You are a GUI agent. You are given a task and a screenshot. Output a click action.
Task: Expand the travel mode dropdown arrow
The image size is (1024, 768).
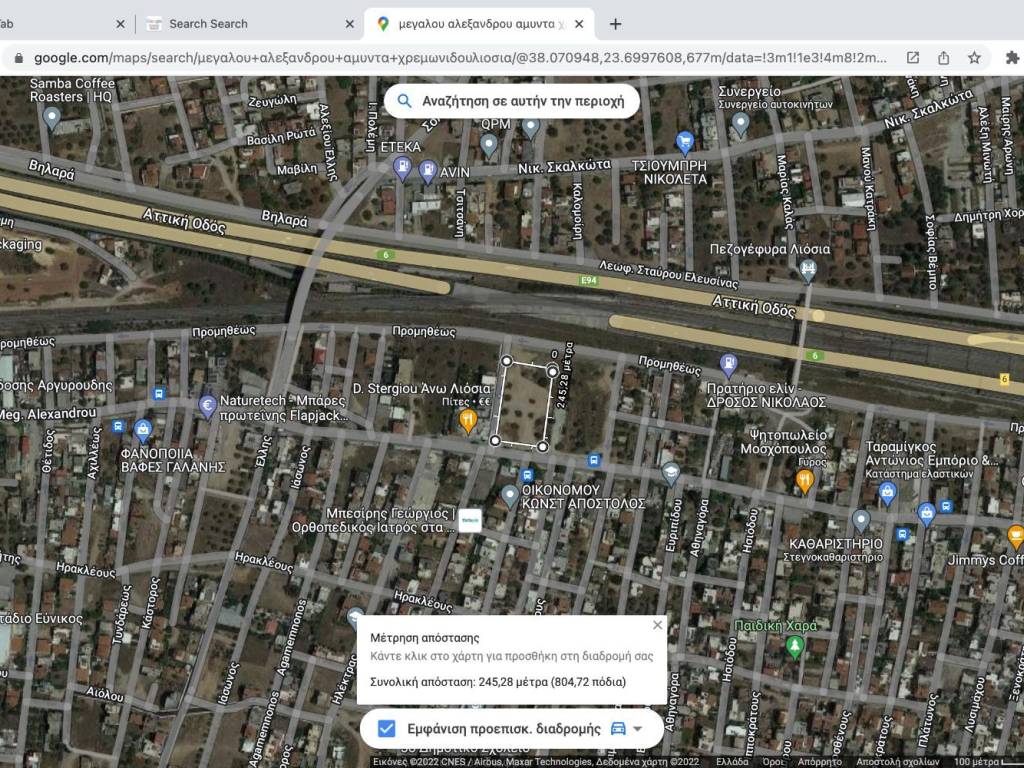point(638,729)
